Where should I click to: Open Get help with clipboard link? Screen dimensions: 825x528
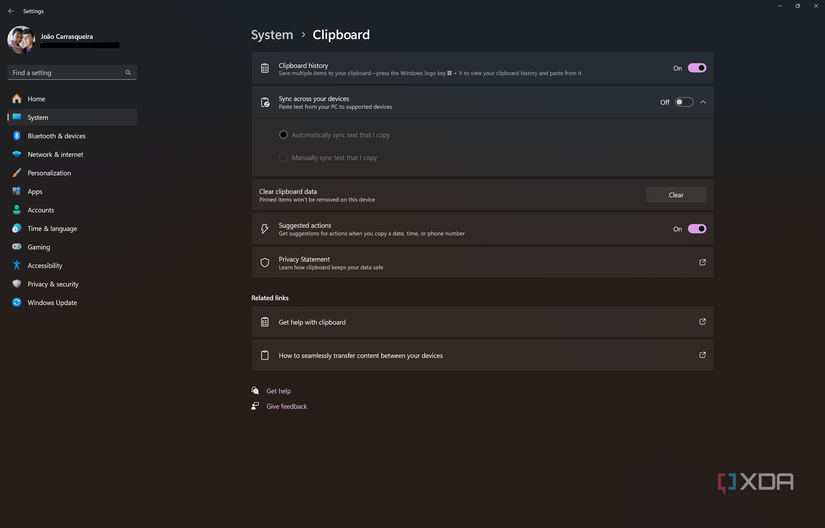(x=482, y=322)
